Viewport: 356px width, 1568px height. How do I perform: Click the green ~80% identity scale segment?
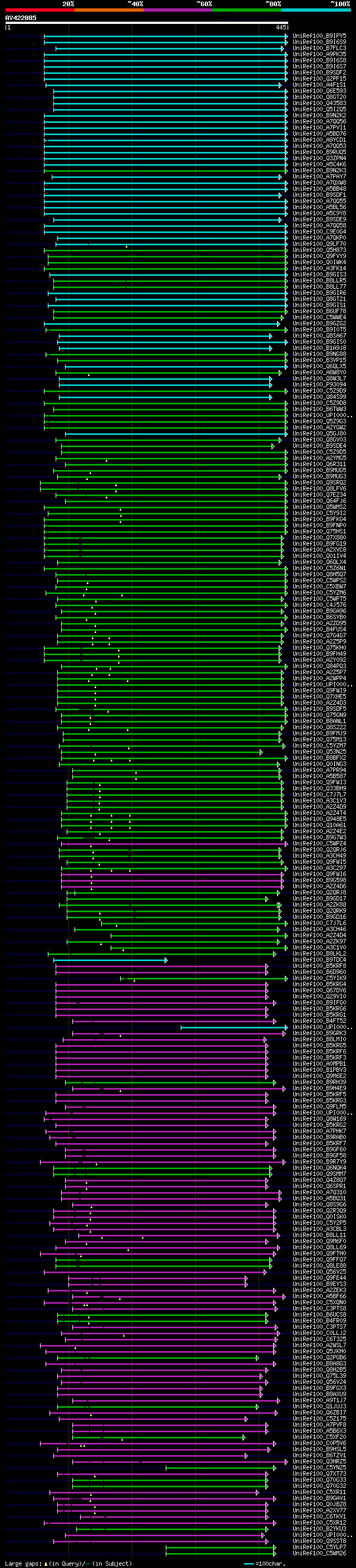tap(247, 10)
